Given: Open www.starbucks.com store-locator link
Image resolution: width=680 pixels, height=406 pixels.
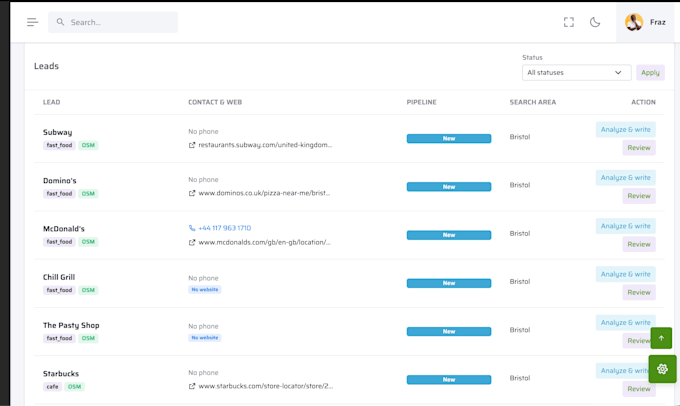Looking at the screenshot, I should click(265, 386).
